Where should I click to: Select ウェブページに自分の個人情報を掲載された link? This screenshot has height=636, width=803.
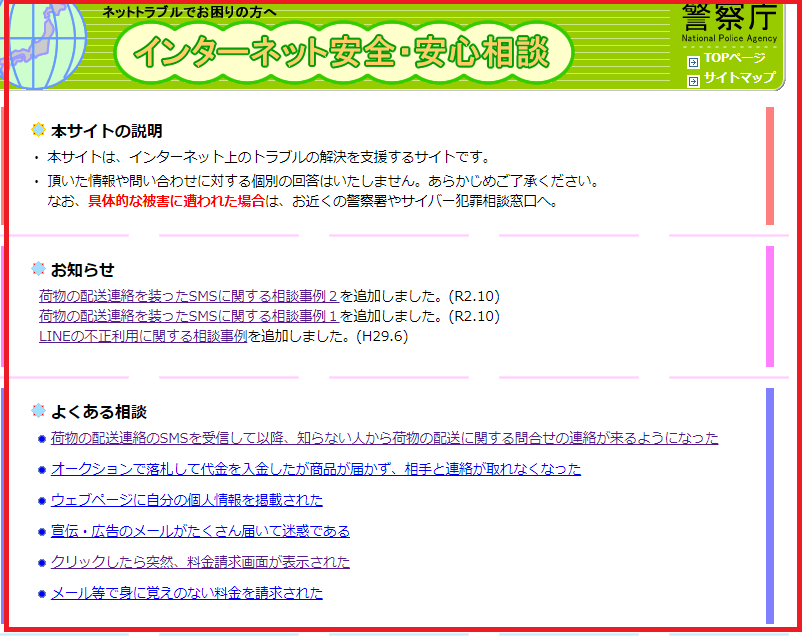point(187,500)
